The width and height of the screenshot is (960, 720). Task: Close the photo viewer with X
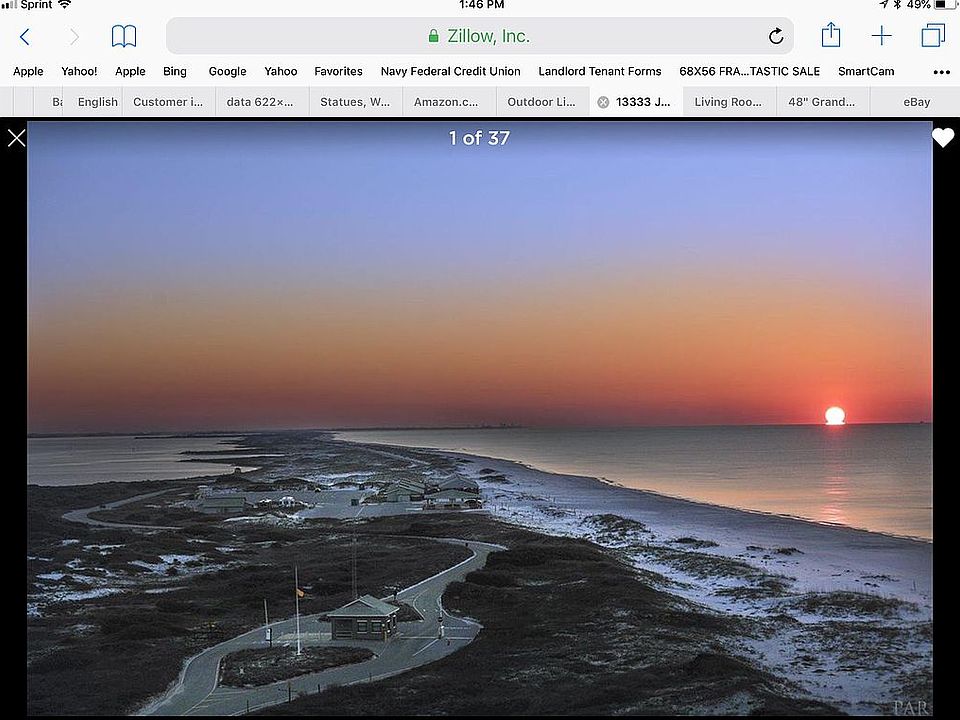(x=16, y=138)
